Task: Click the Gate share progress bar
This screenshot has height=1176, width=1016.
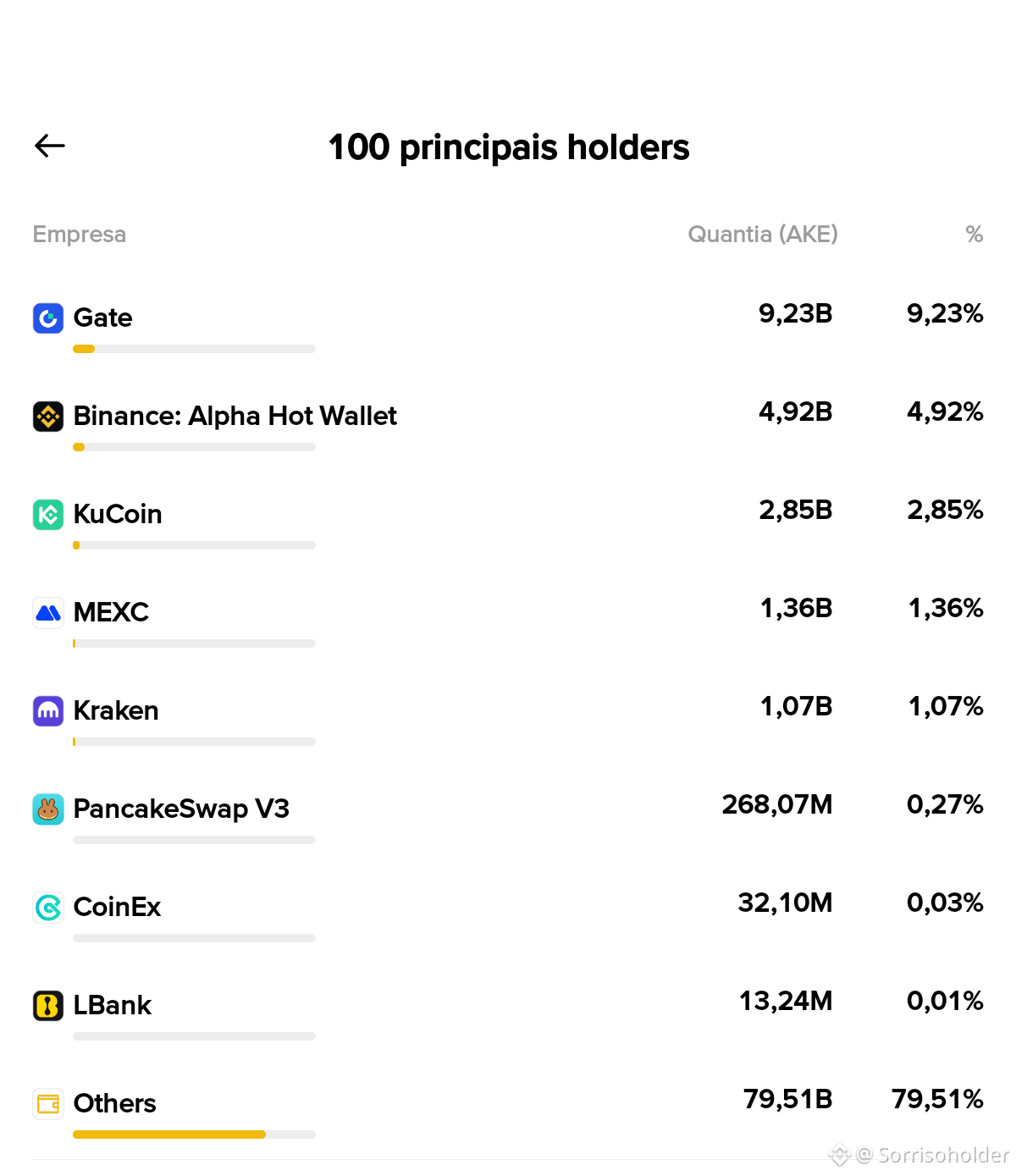Action: (194, 349)
